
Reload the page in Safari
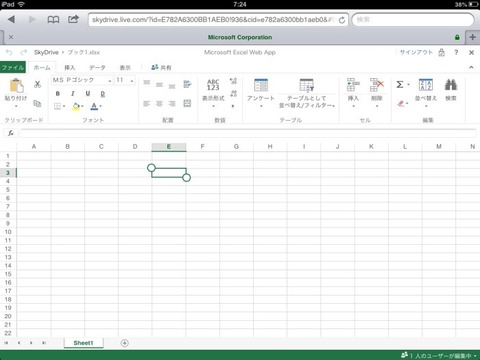click(x=342, y=20)
